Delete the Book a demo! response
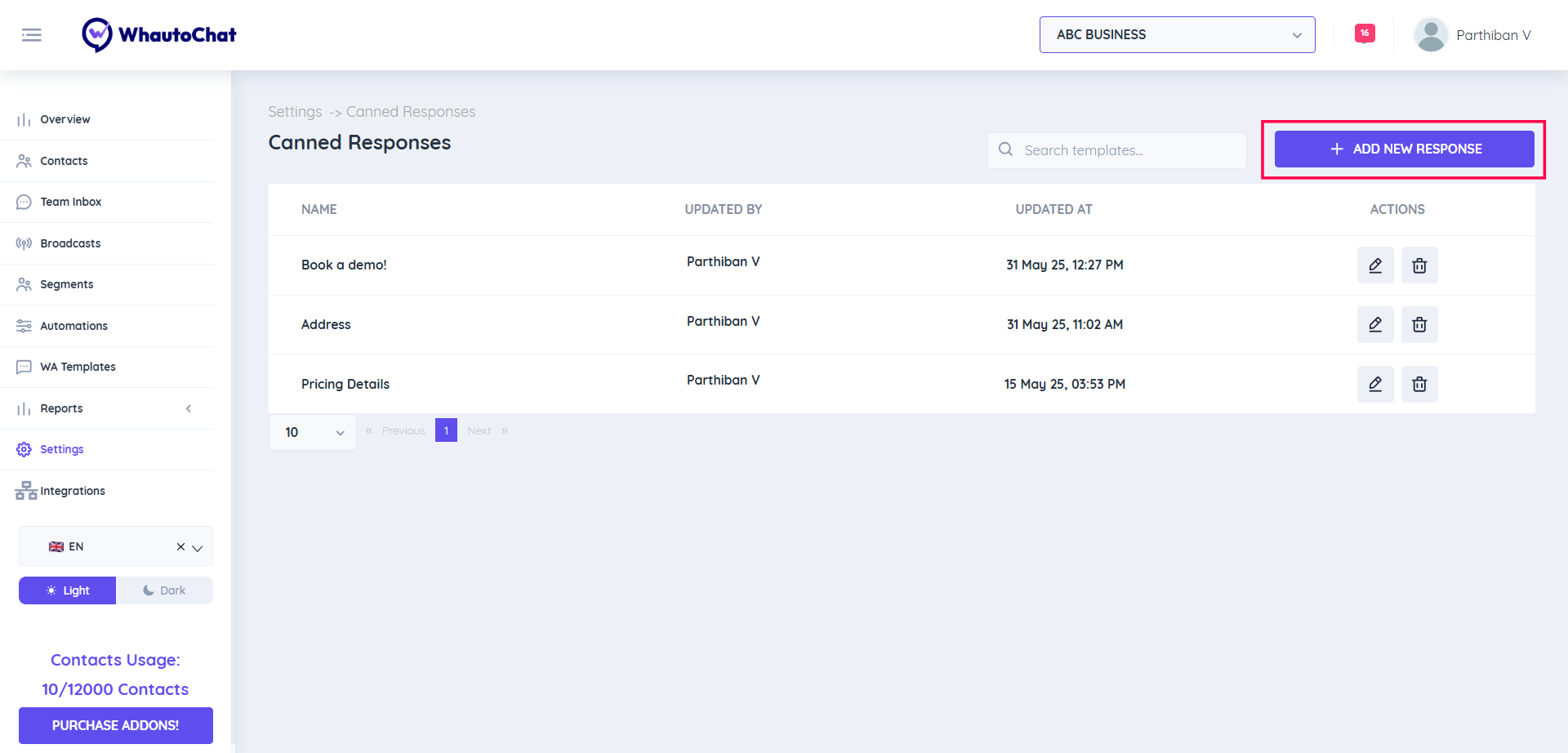 tap(1419, 265)
